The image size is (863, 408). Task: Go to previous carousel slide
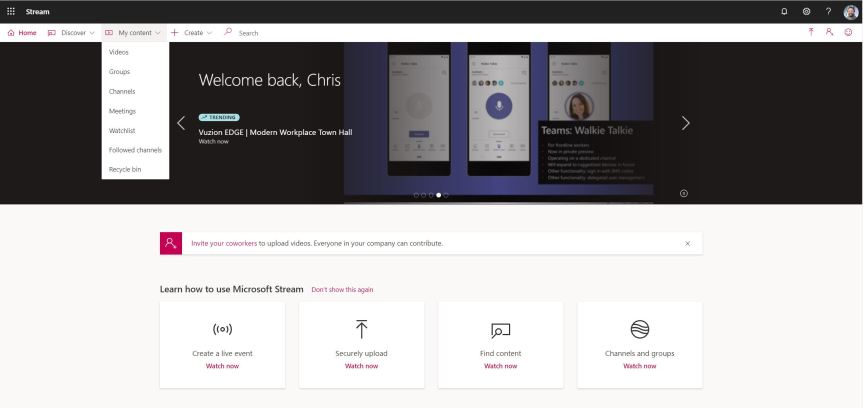[181, 123]
